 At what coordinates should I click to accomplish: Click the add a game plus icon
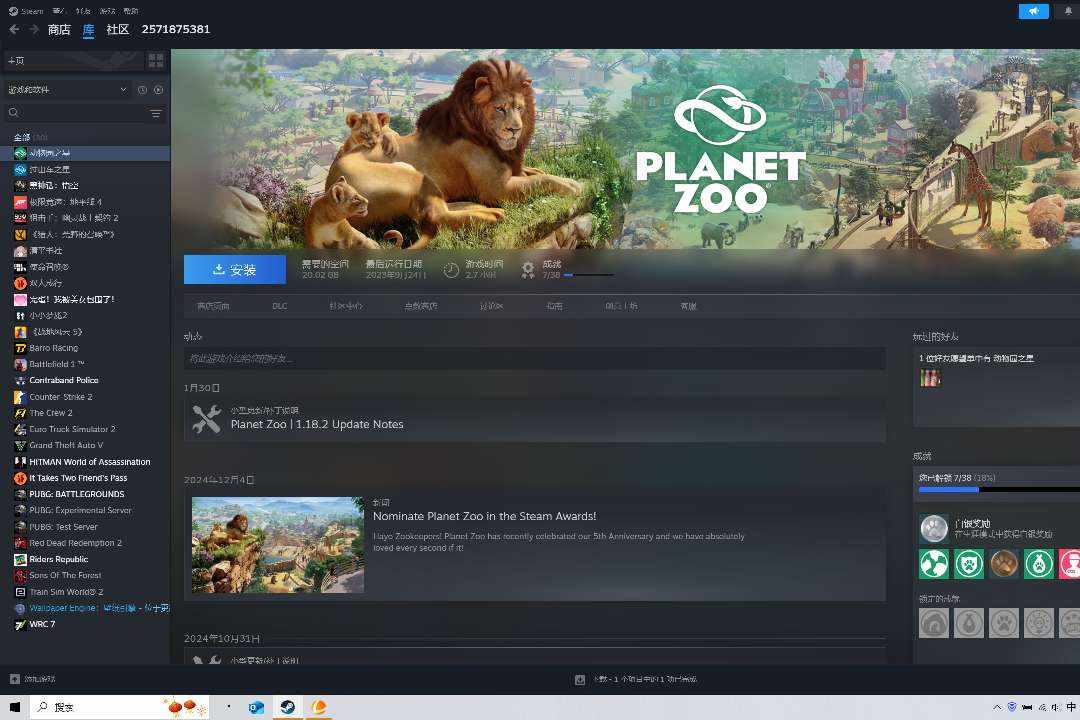coord(14,679)
